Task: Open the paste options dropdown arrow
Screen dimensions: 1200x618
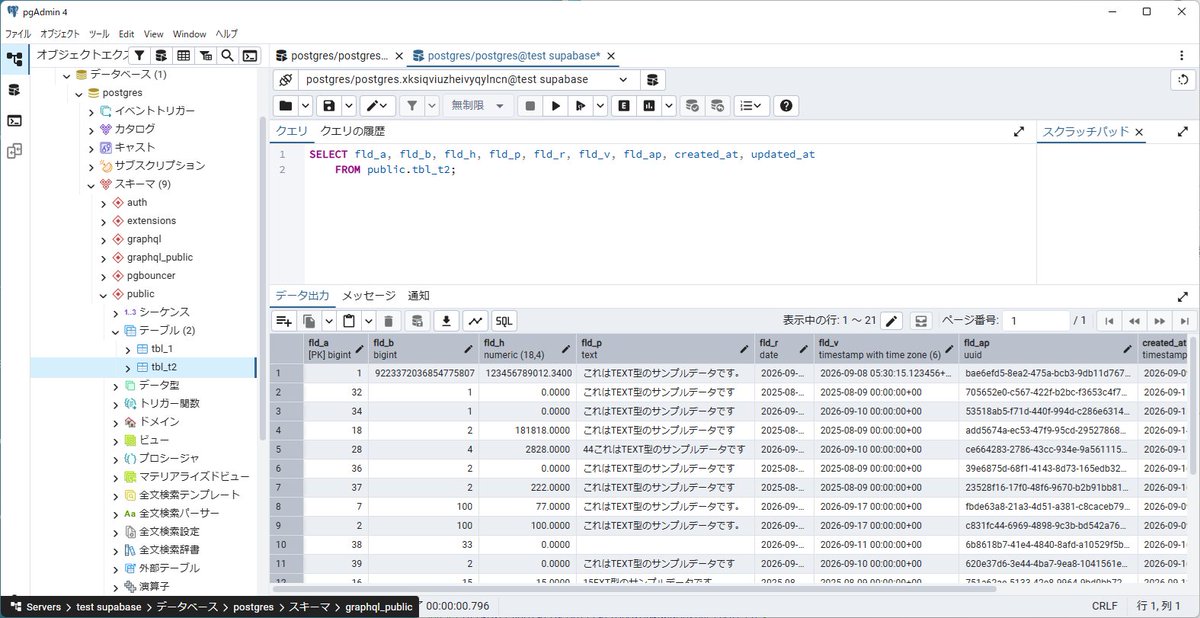Action: click(368, 320)
